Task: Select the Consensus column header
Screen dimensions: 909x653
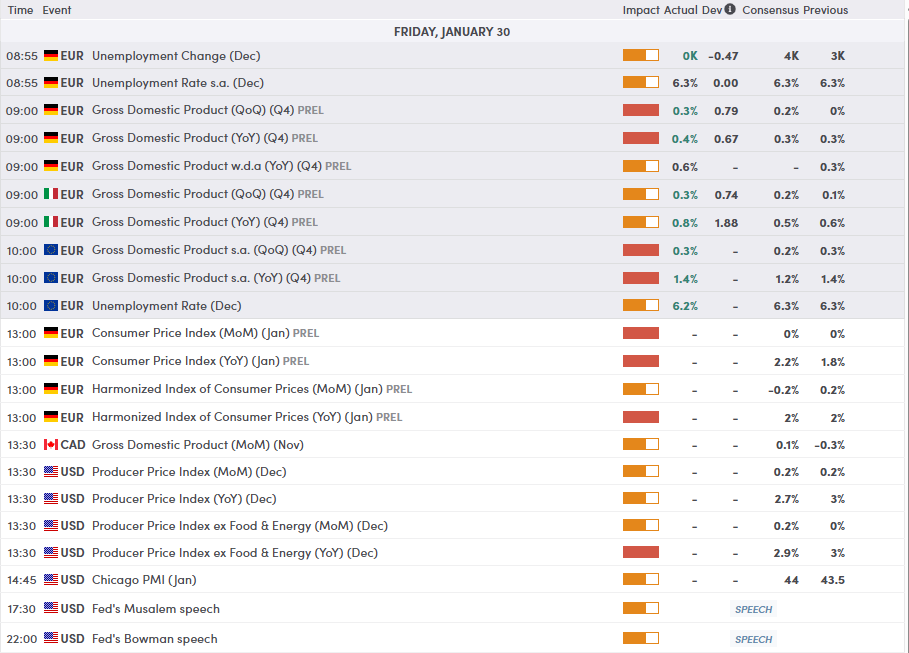Action: (770, 10)
